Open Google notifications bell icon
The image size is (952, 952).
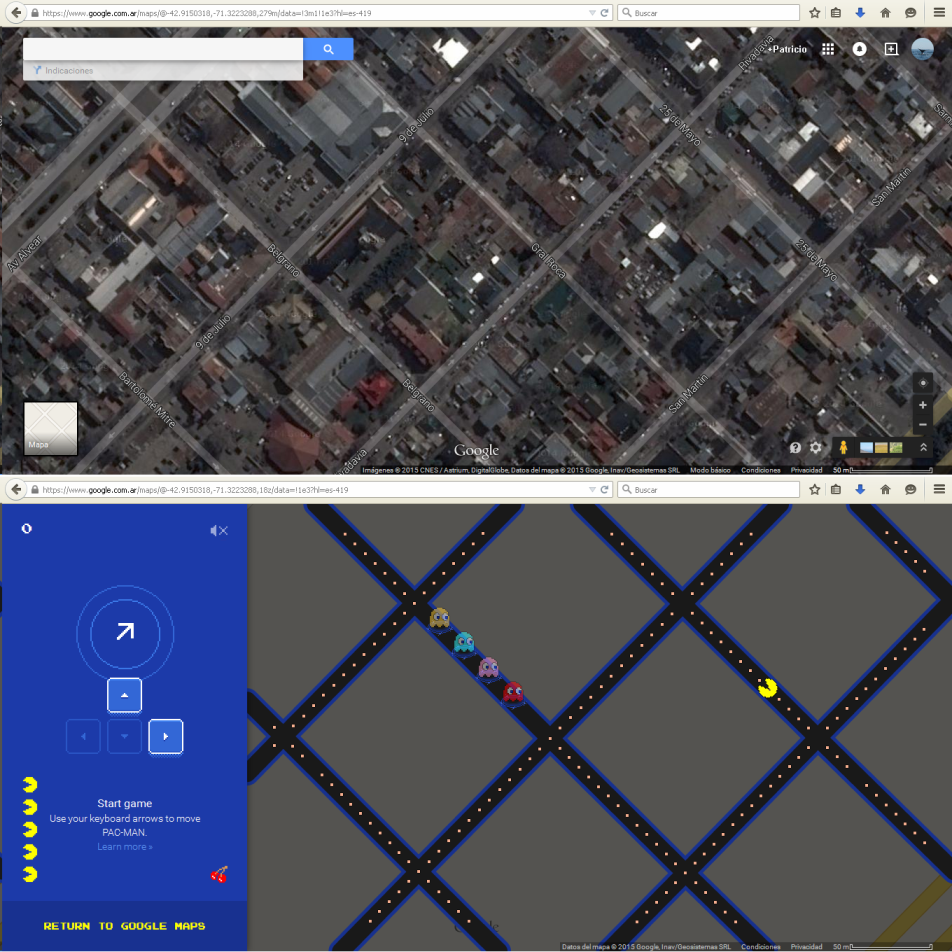coord(859,49)
